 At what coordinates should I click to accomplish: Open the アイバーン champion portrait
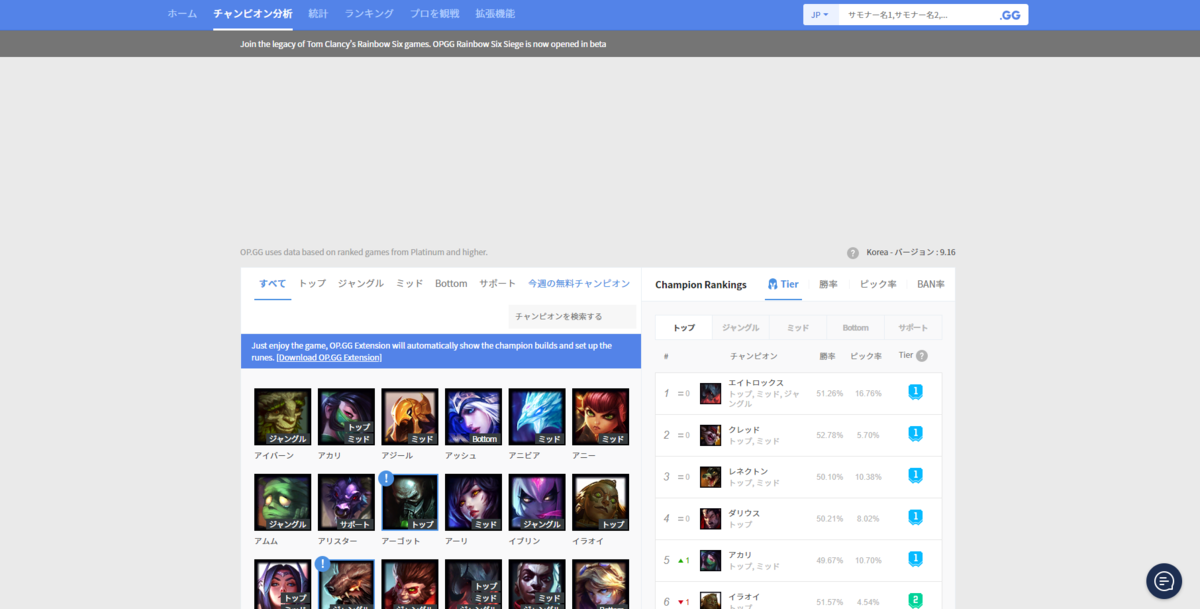coord(282,417)
